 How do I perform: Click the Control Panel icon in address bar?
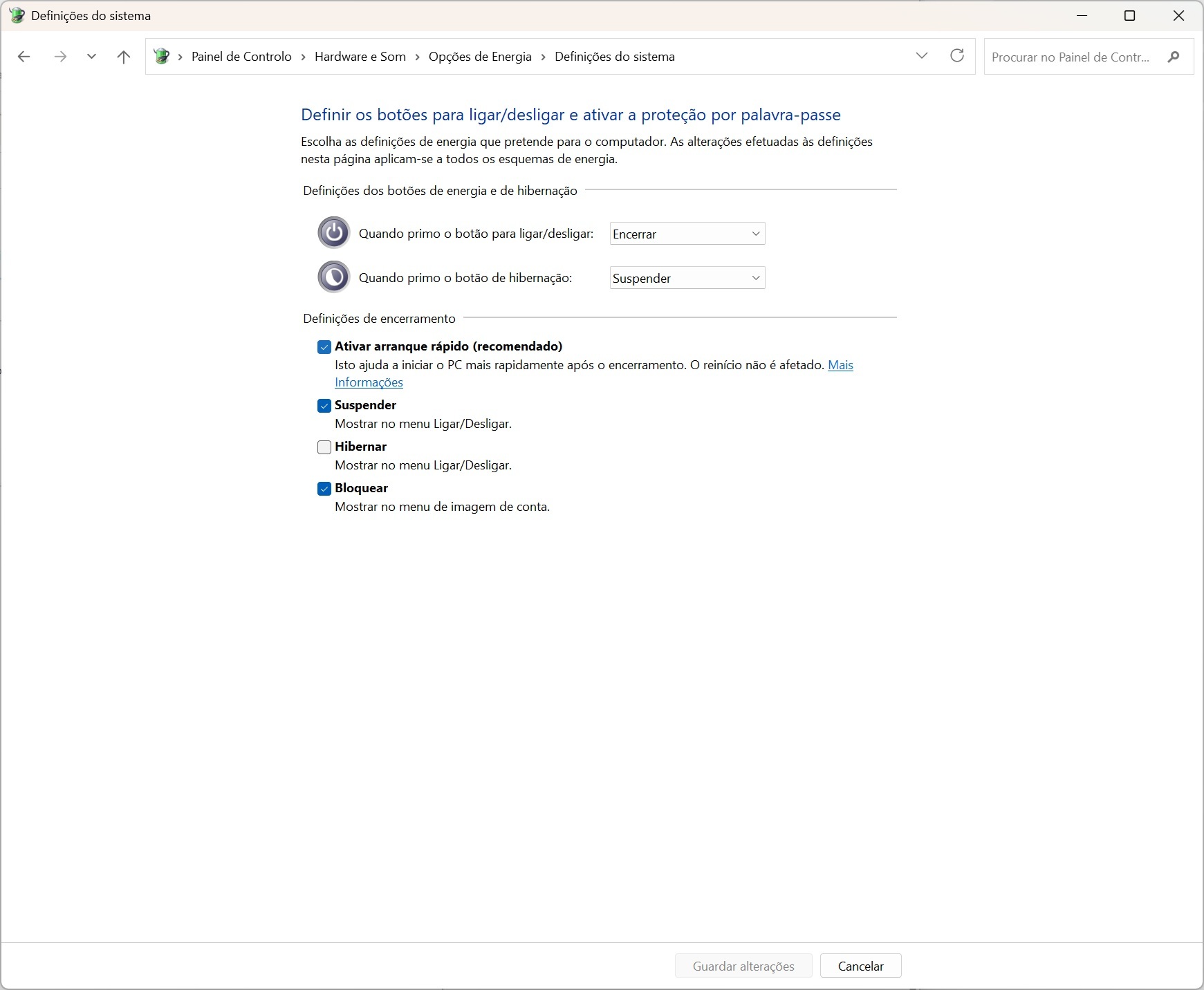[x=162, y=57]
